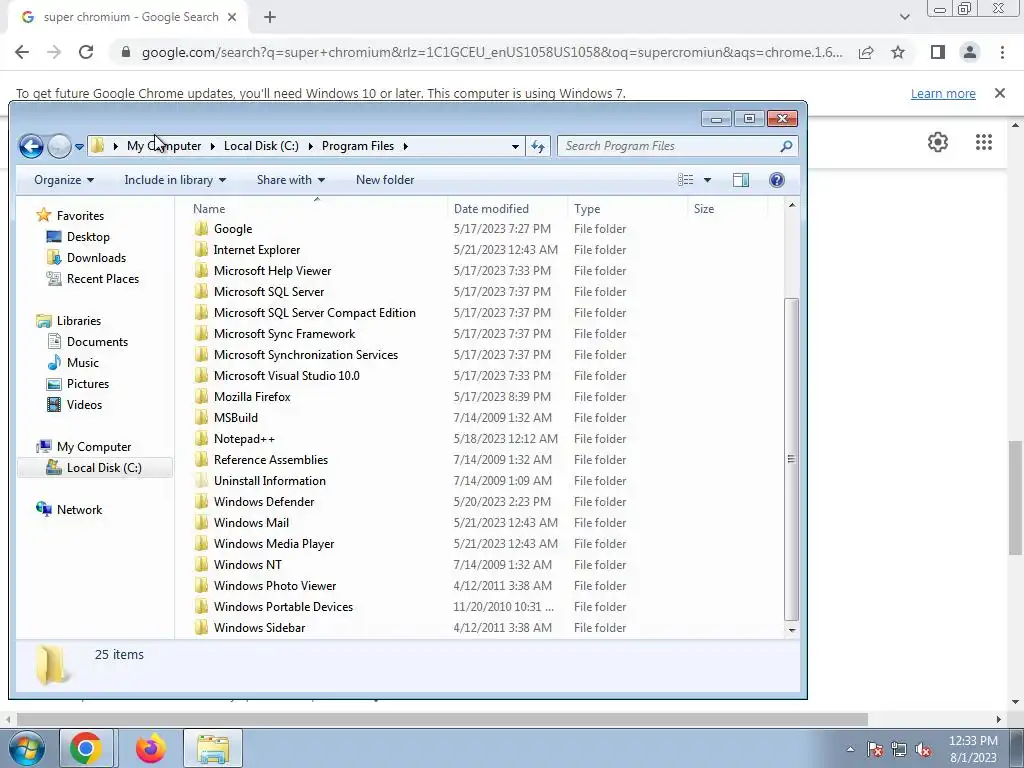The width and height of the screenshot is (1024, 768).
Task: Open the Organize menu
Action: [x=63, y=180]
